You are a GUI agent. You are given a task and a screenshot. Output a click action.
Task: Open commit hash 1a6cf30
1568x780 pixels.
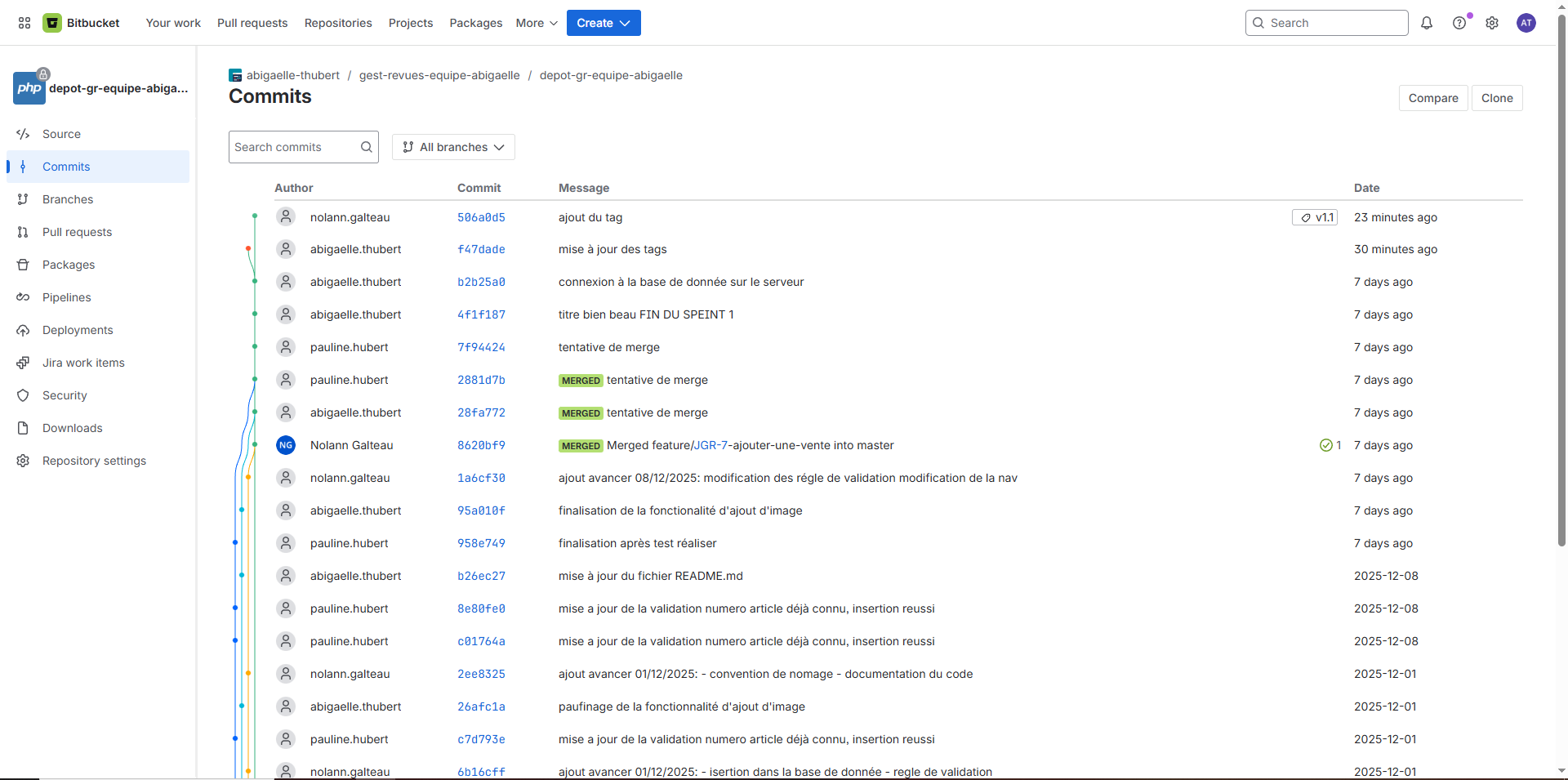click(x=481, y=478)
